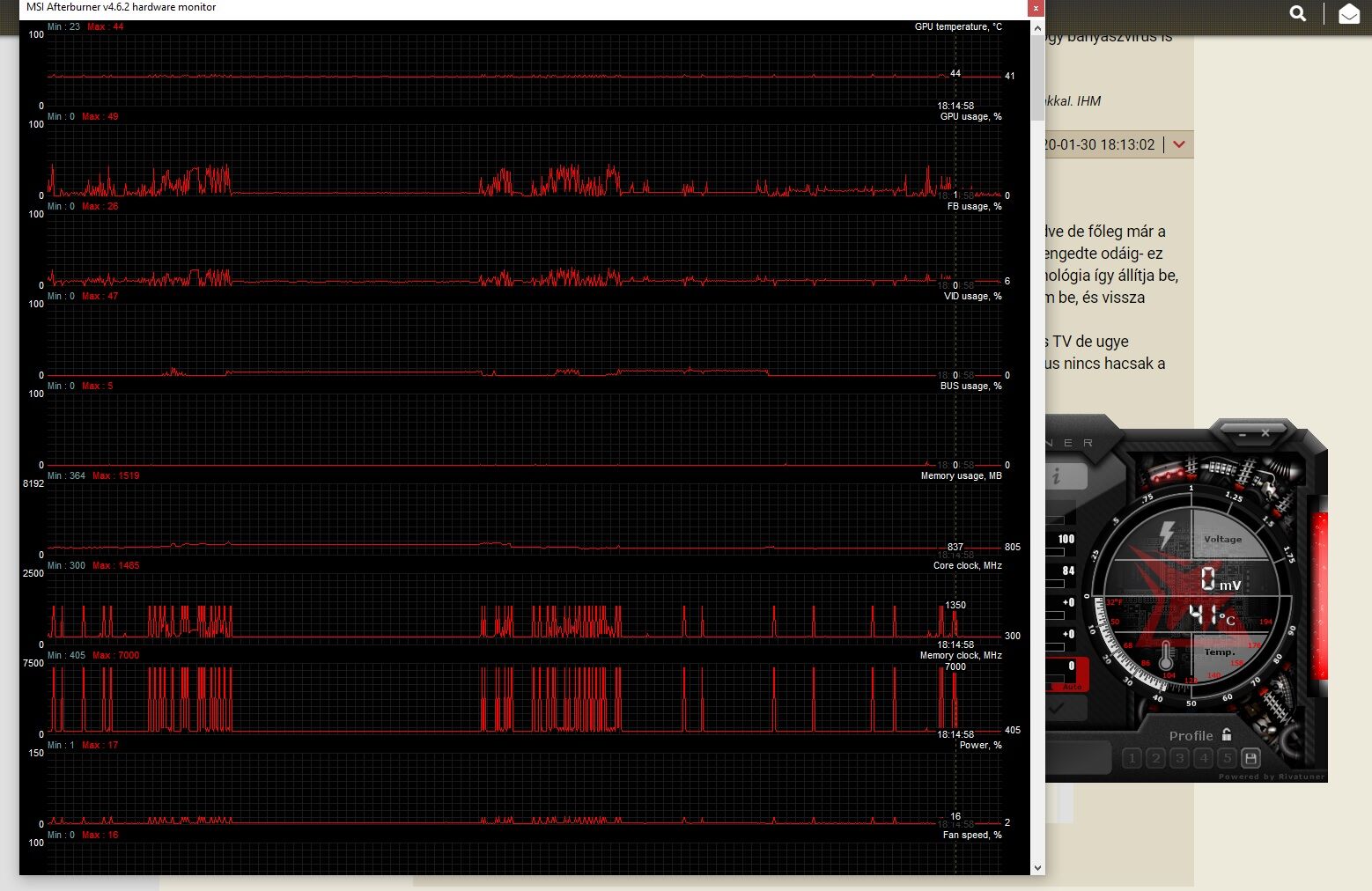Click the 41°C temperature readout
The width and height of the screenshot is (1372, 891).
point(1212,615)
